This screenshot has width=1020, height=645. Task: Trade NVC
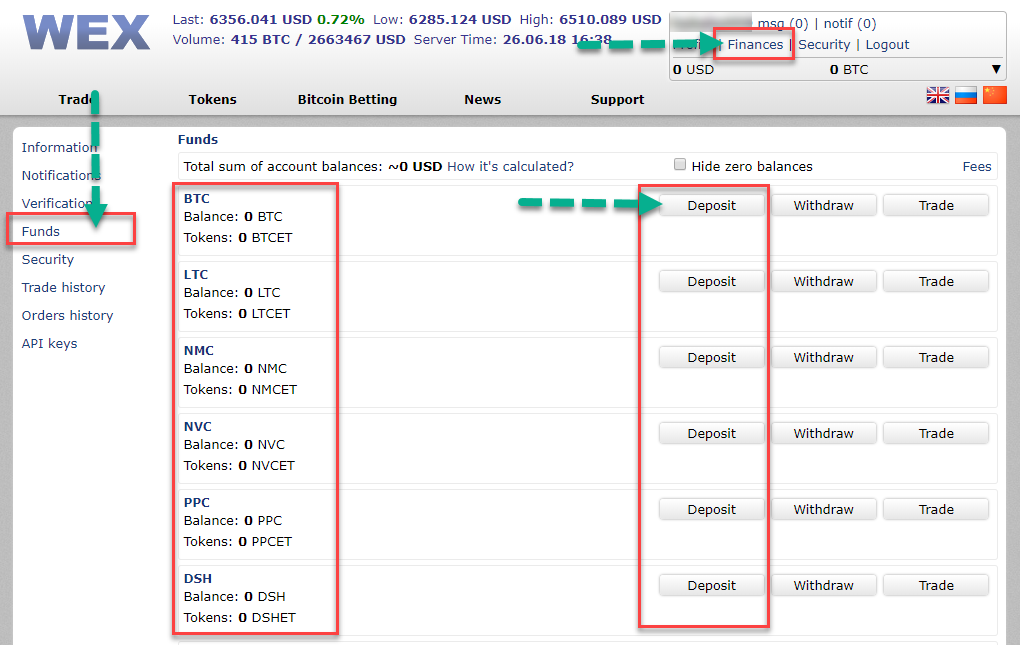(x=936, y=434)
